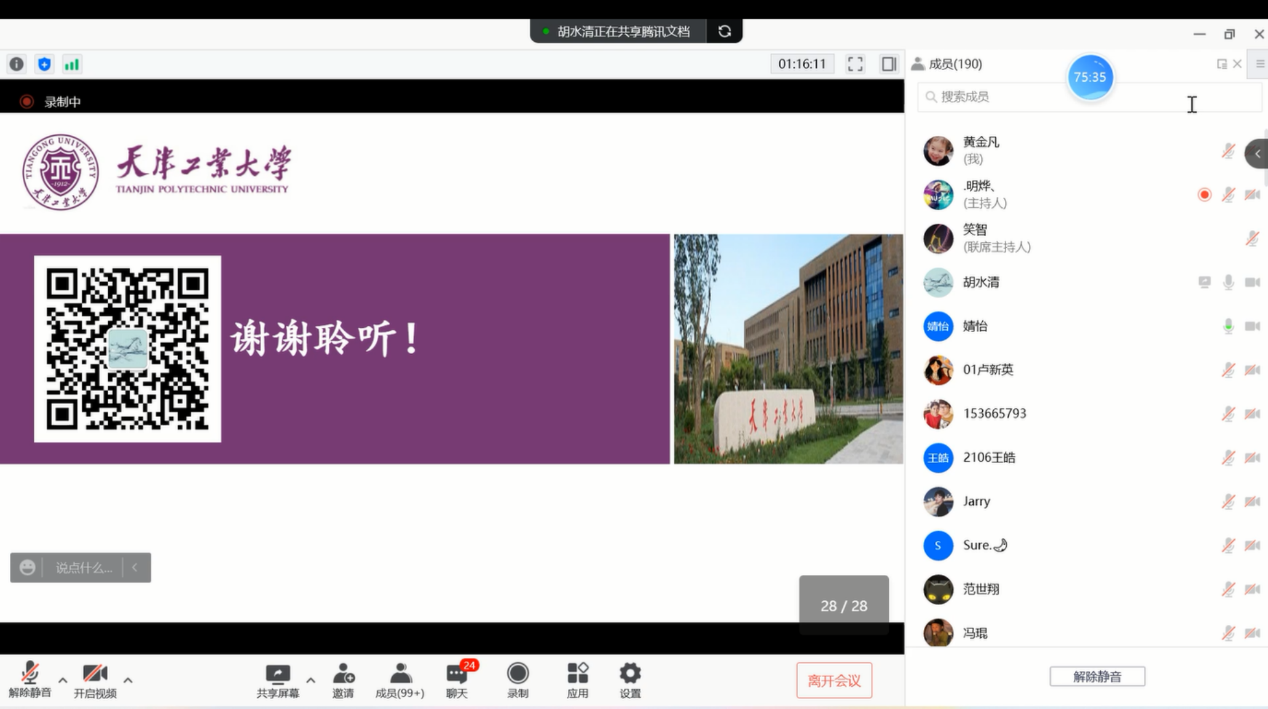Click the 胡水清正在共享腾讯文档 sharing banner

618,31
